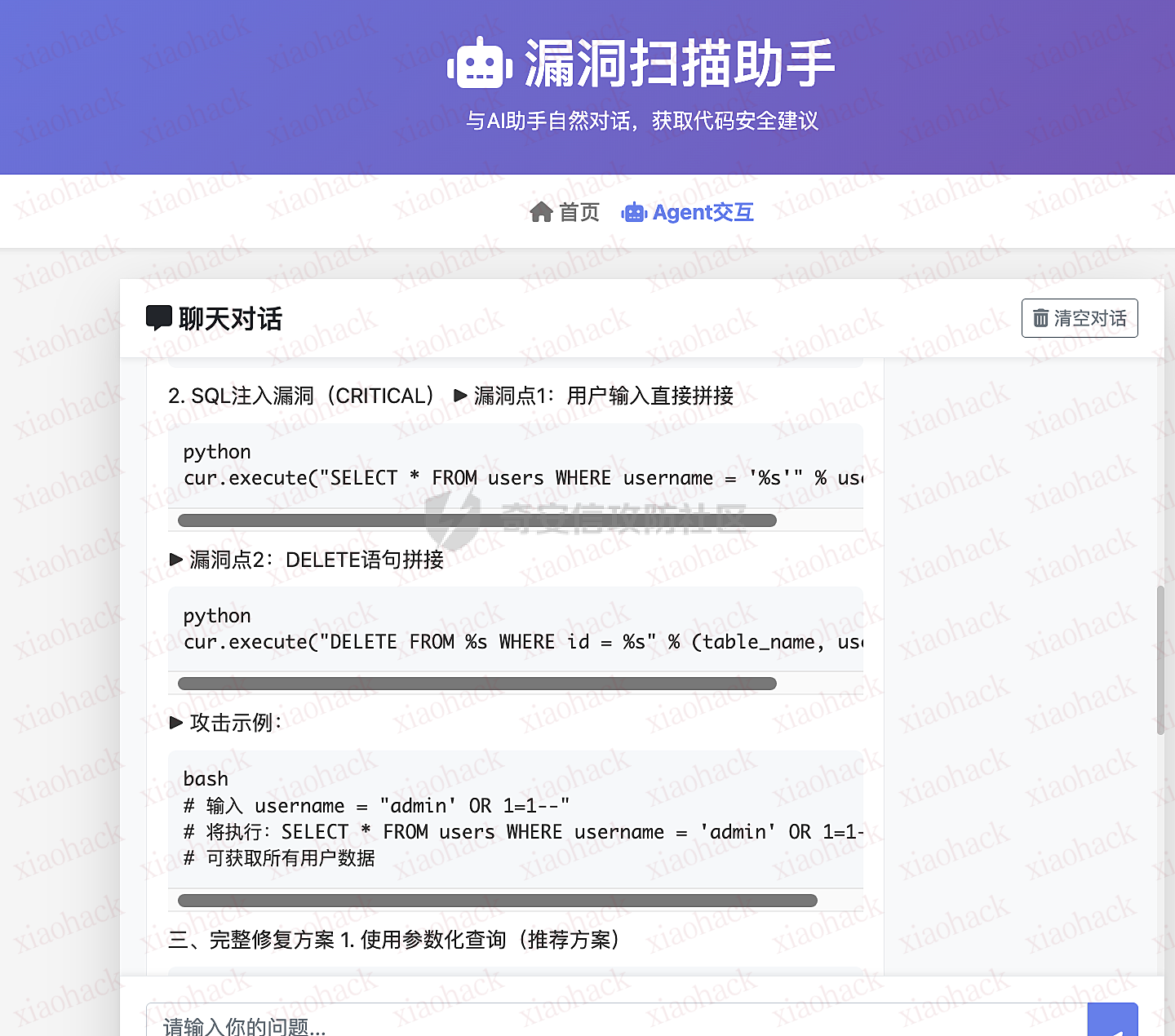Open the Agent交互 page
The height and width of the screenshot is (1036, 1175).
tap(703, 212)
